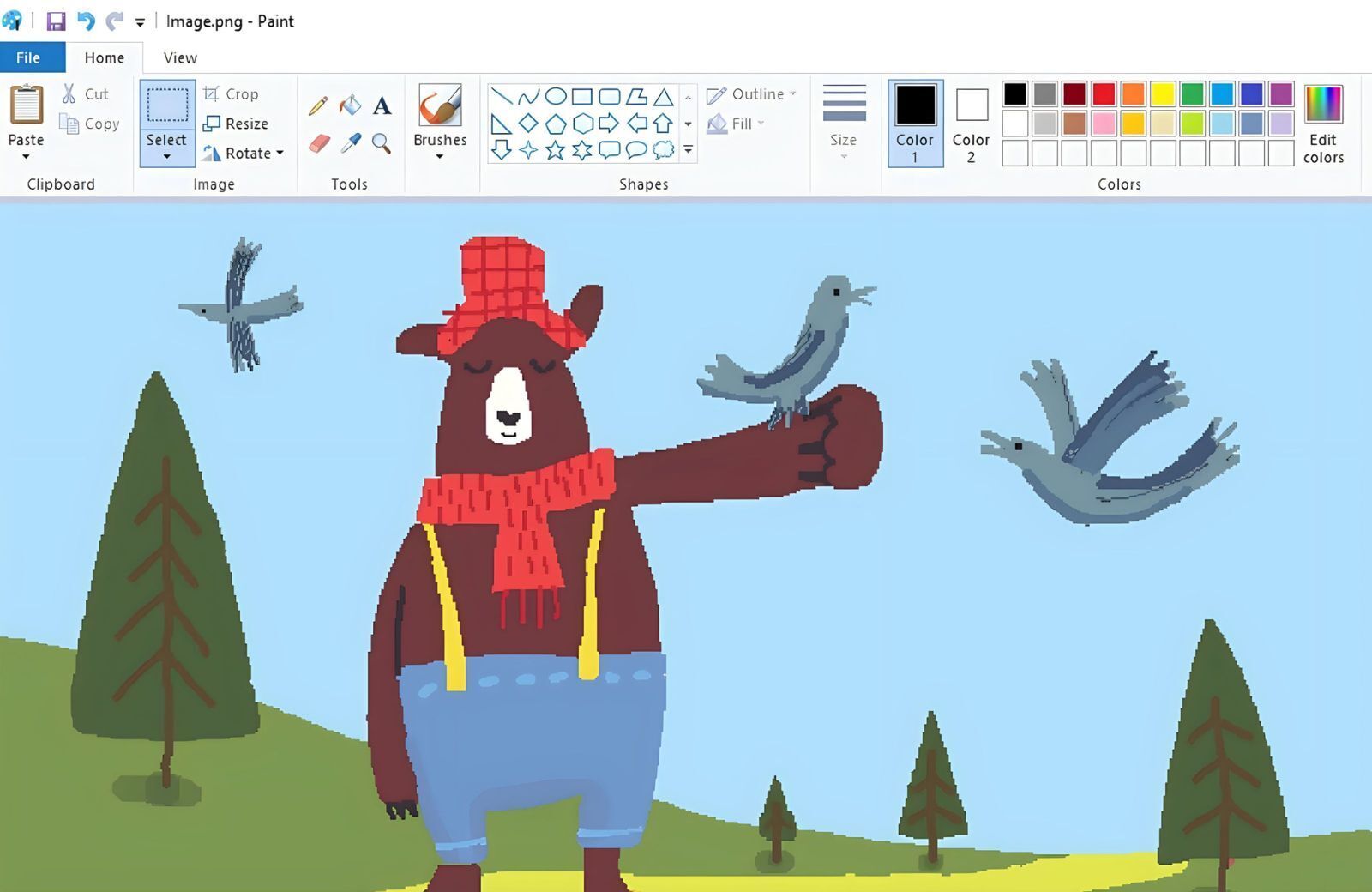Click the Paste clipboard button

coord(27,116)
